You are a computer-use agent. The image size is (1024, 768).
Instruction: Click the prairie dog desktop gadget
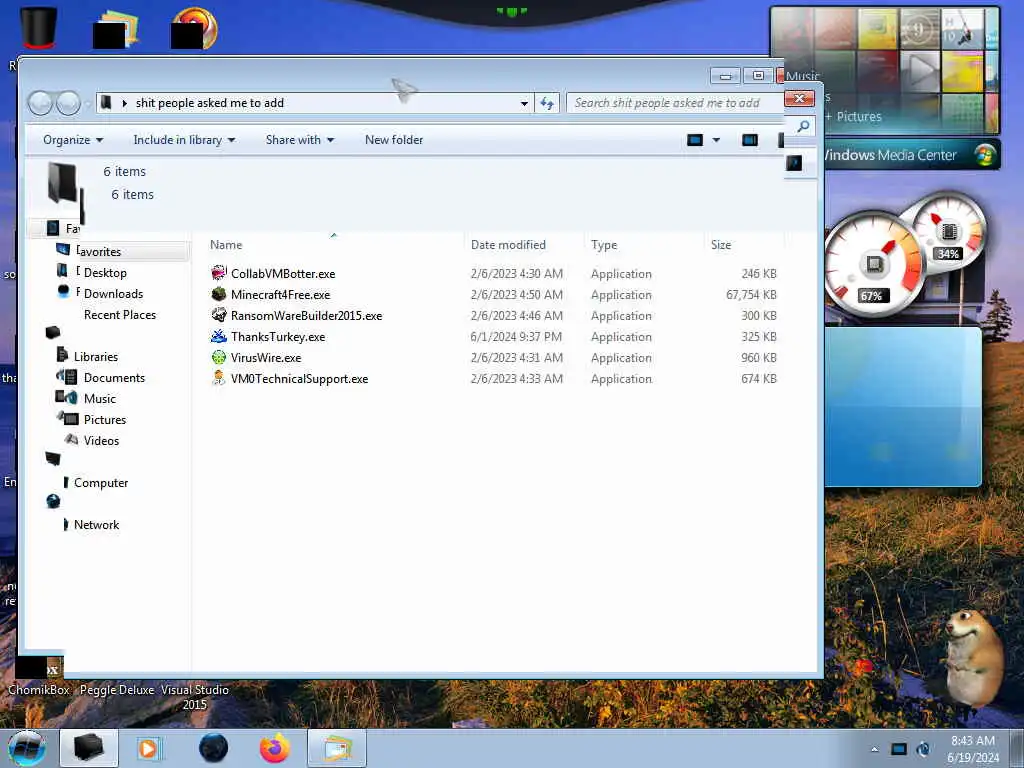972,656
